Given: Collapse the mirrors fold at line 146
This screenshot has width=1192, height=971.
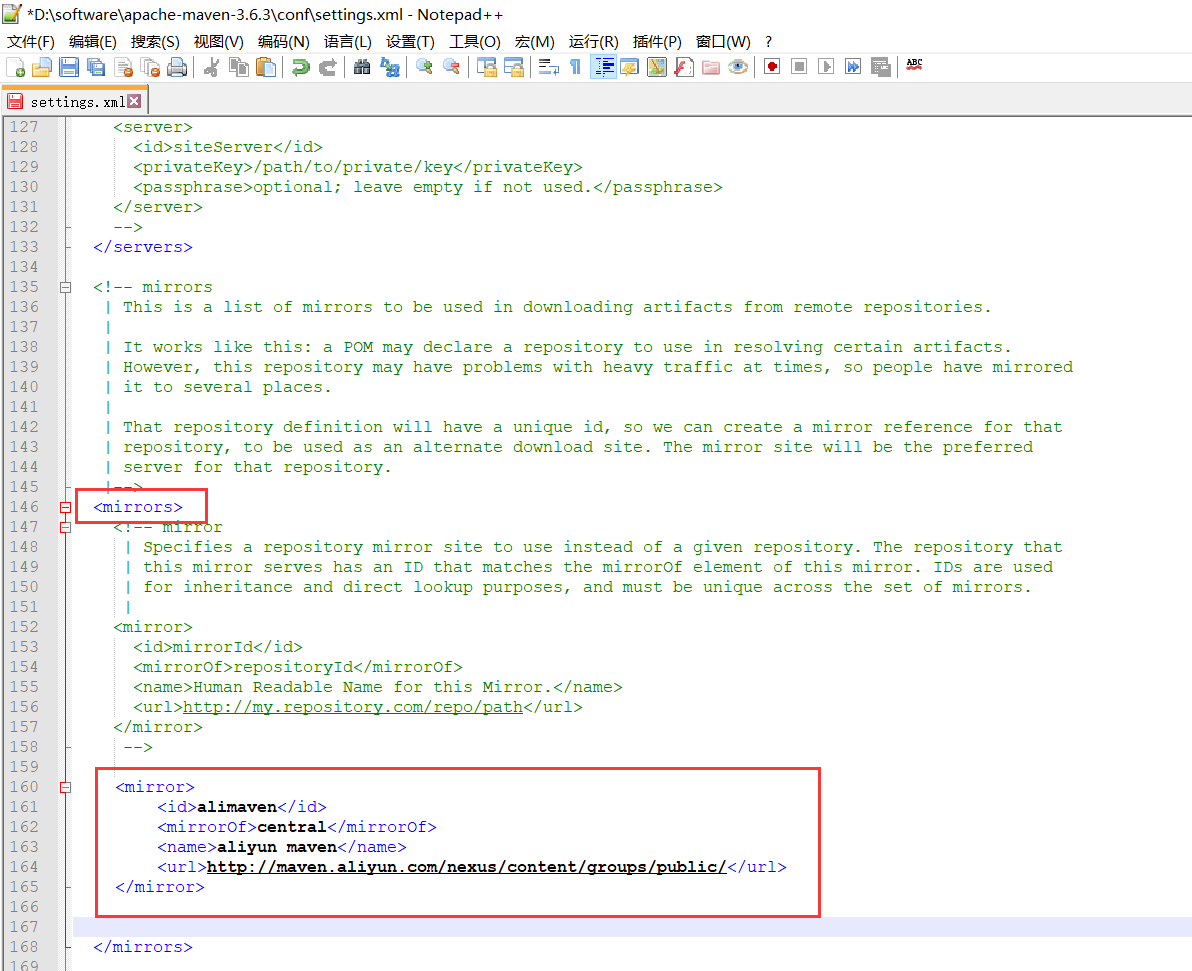Looking at the screenshot, I should [65, 507].
